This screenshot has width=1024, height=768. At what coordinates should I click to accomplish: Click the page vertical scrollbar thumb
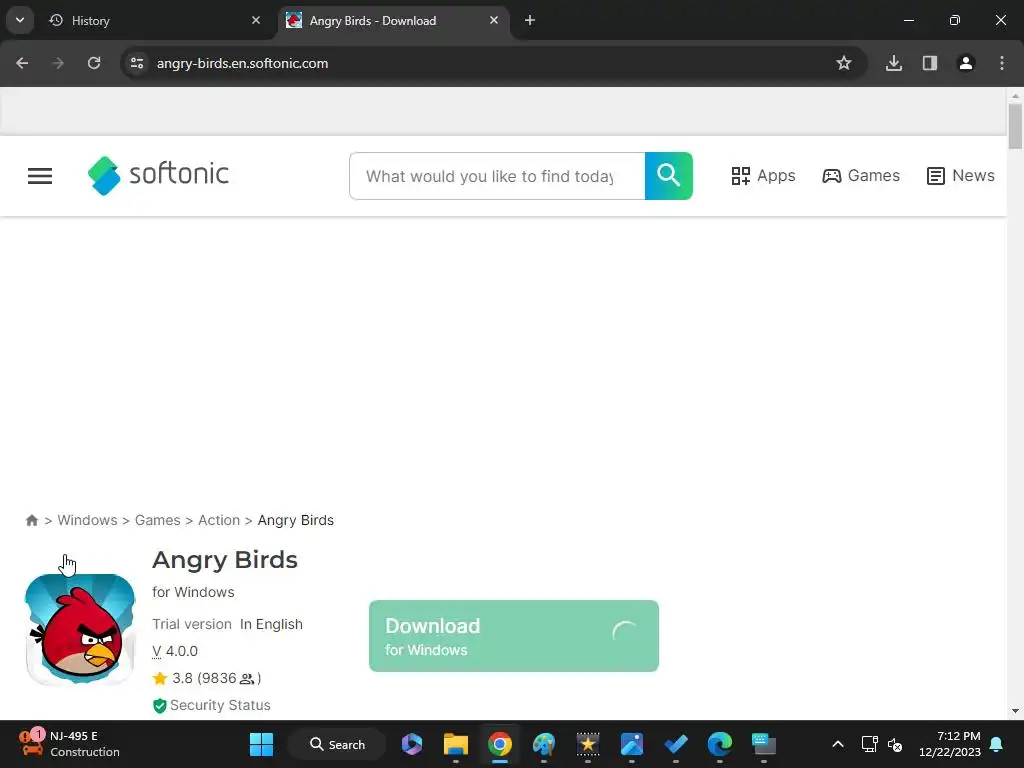click(x=1015, y=127)
